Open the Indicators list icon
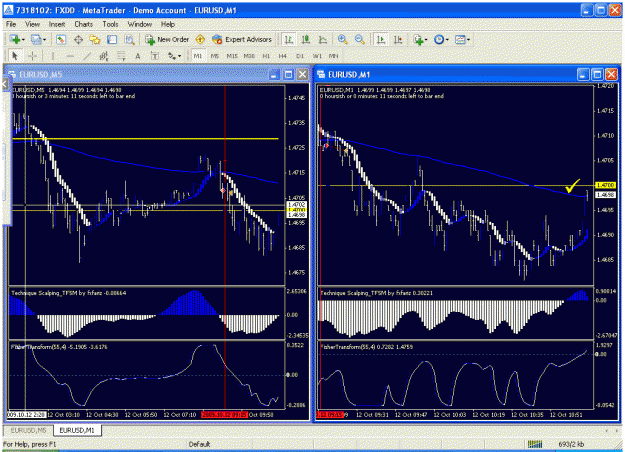Viewport: 625px width, 452px height. (x=418, y=39)
